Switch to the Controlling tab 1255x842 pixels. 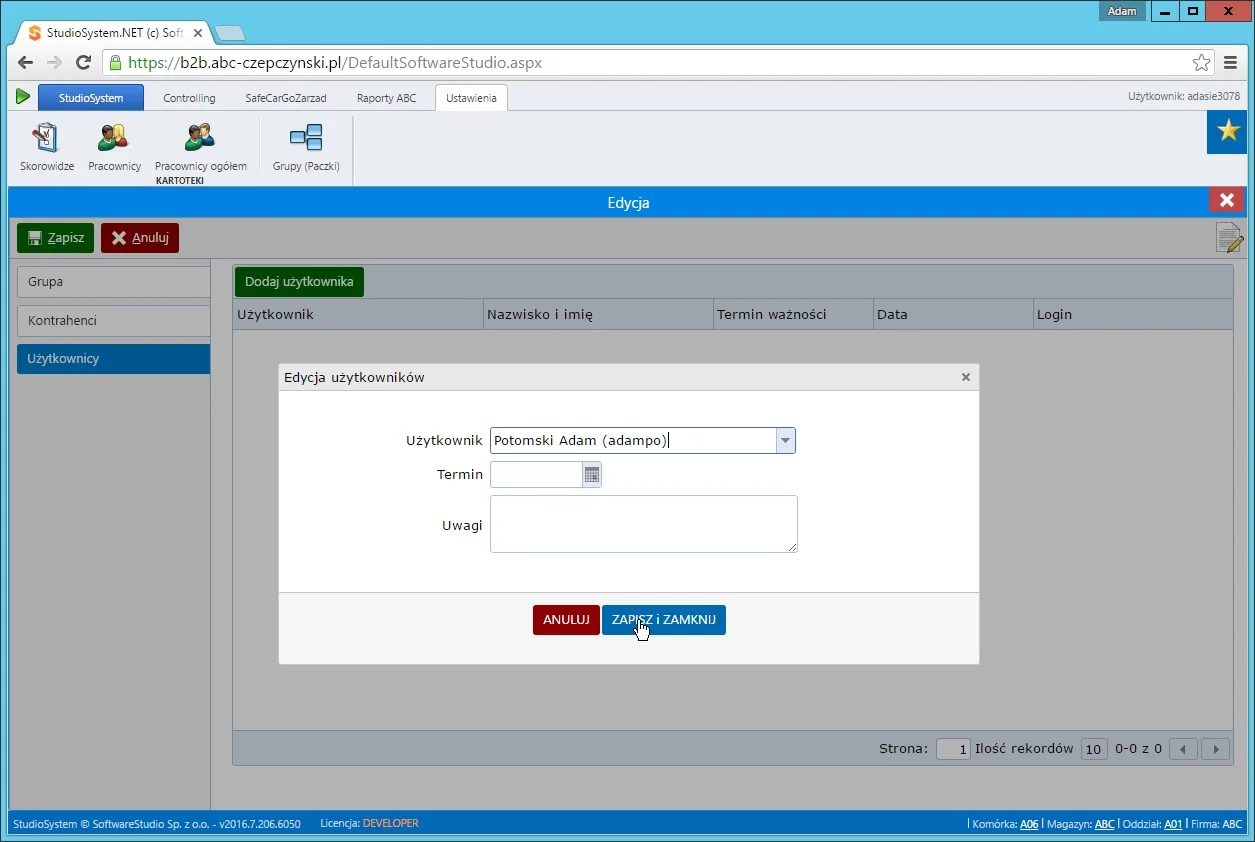pyautogui.click(x=189, y=98)
